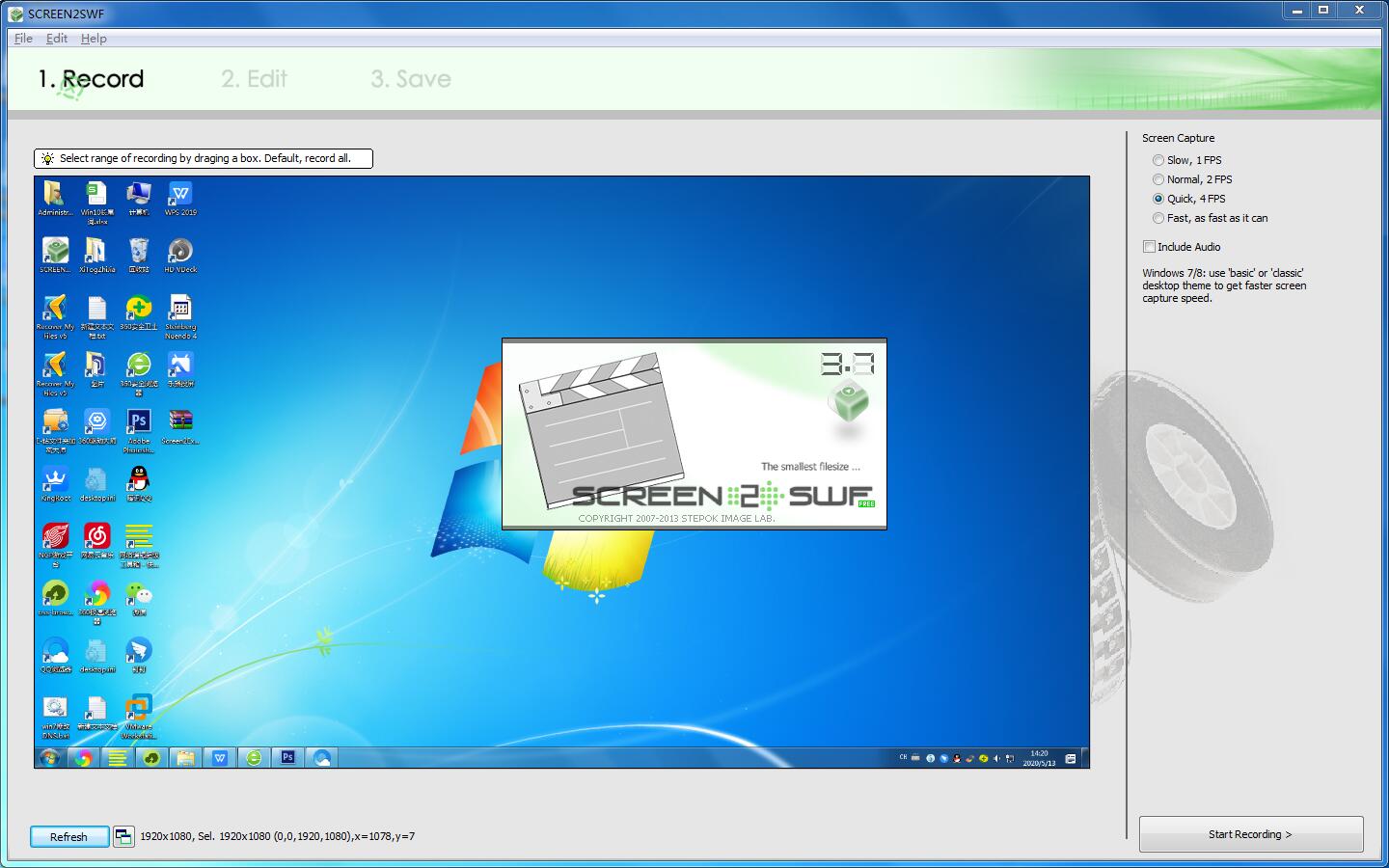1389x868 pixels.
Task: Click Start Recording
Action: pos(1251,834)
